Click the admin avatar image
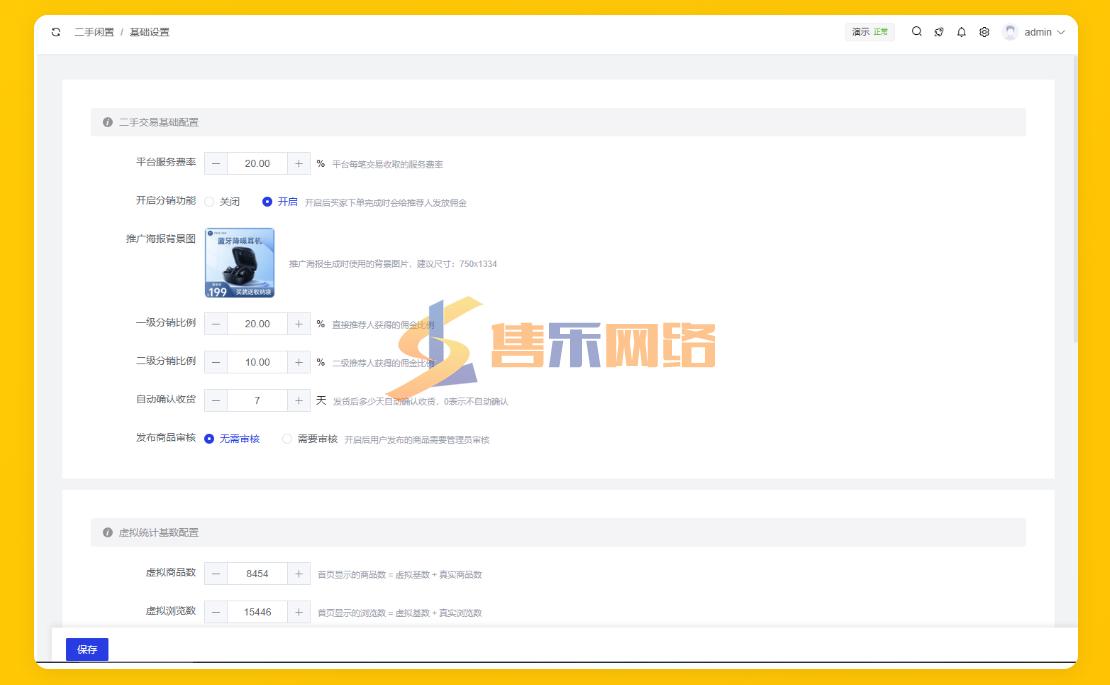 (1010, 32)
